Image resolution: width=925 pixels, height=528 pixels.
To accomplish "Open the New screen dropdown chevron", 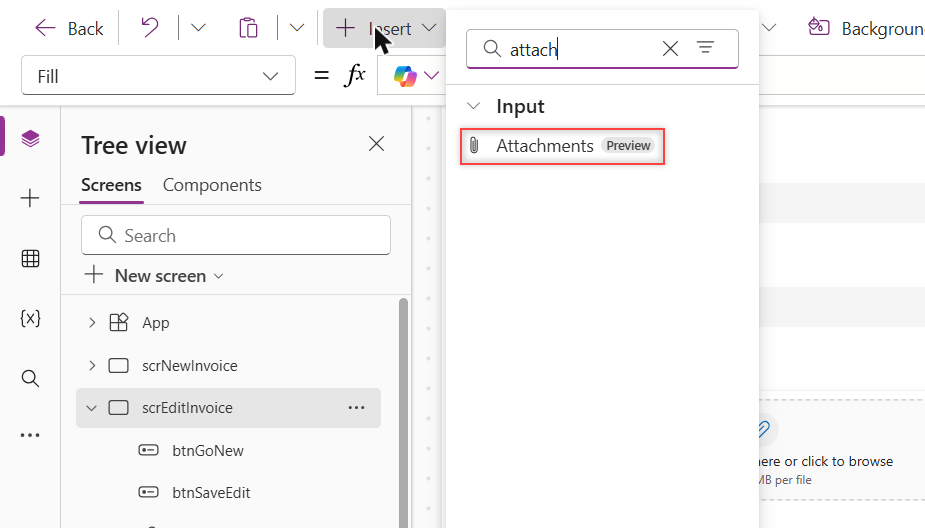I will [218, 276].
